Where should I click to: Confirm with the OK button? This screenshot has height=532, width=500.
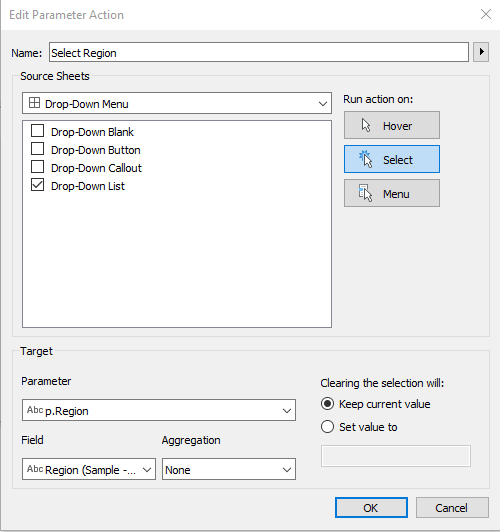(371, 508)
